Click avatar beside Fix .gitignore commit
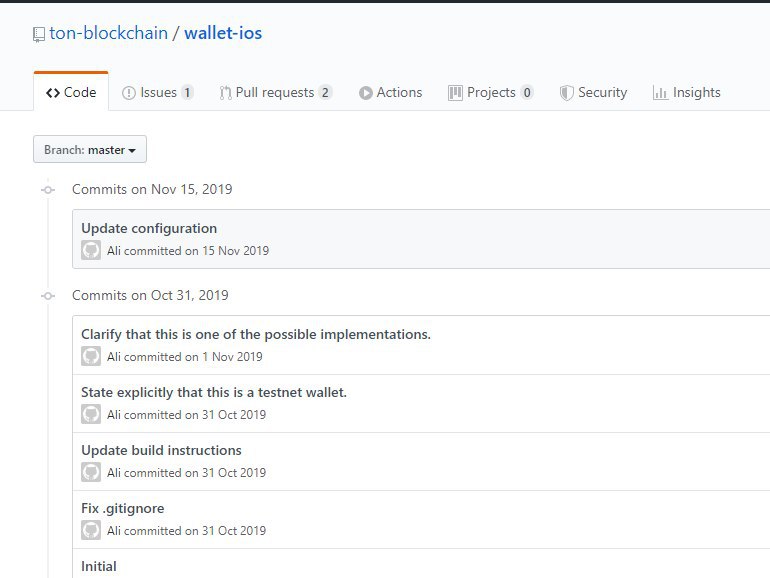This screenshot has width=770, height=578. [91, 530]
